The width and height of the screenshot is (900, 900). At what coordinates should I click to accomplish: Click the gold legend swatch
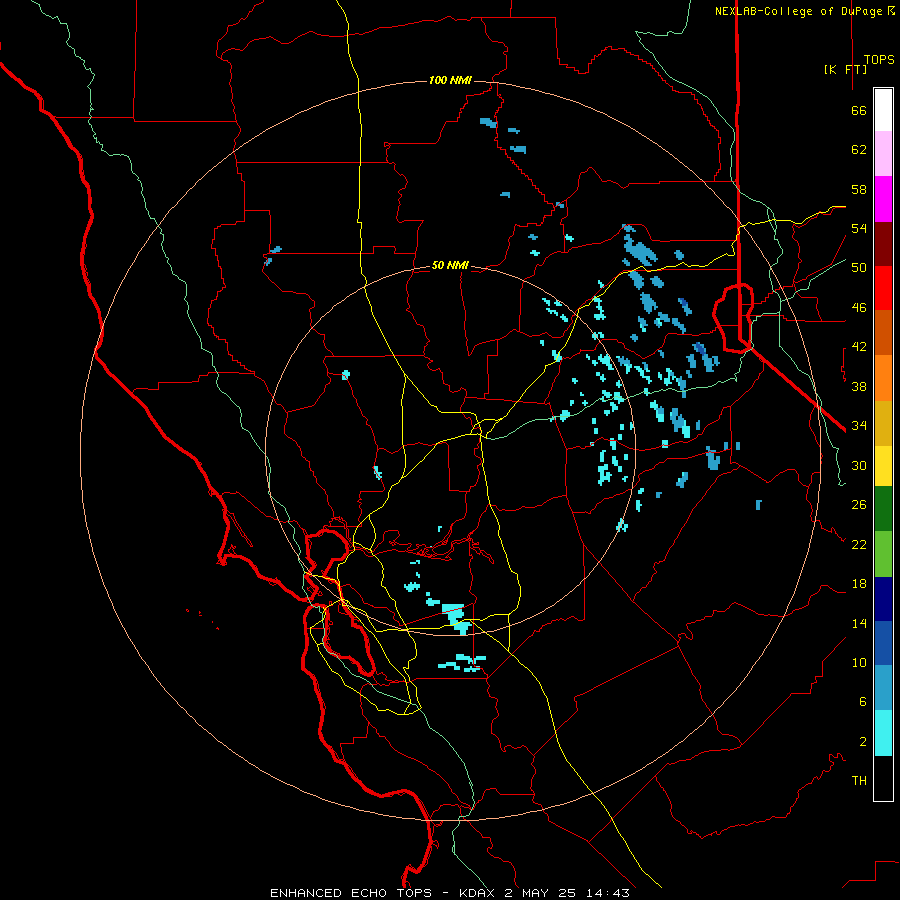[883, 423]
